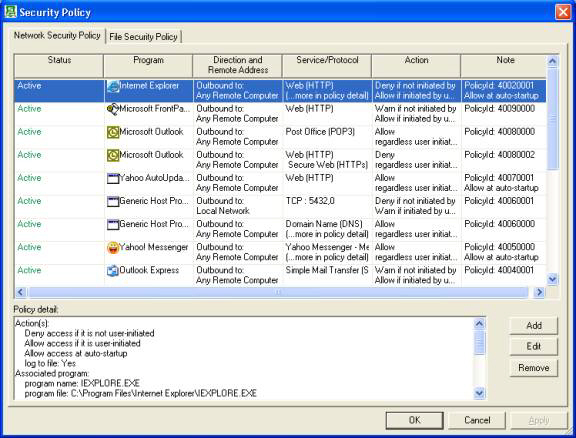The width and height of the screenshot is (576, 438).
Task: Click Generic Host icon in DNS row
Action: 113,225
